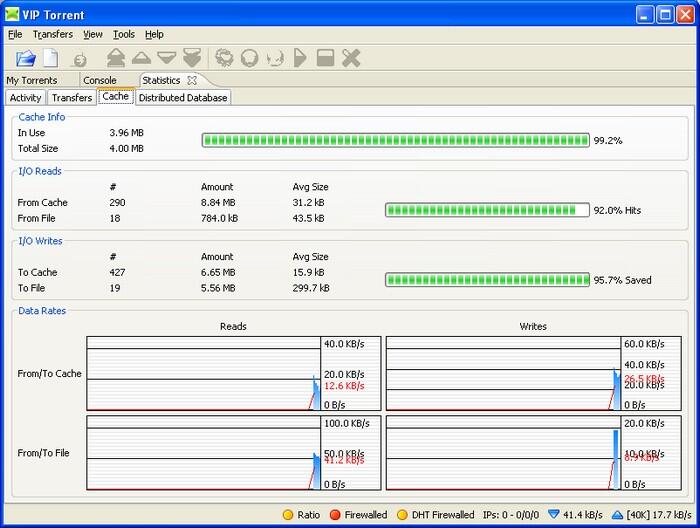Viewport: 700px width, 528px height.
Task: Open the Activity sub-tab
Action: pyautogui.click(x=25, y=98)
